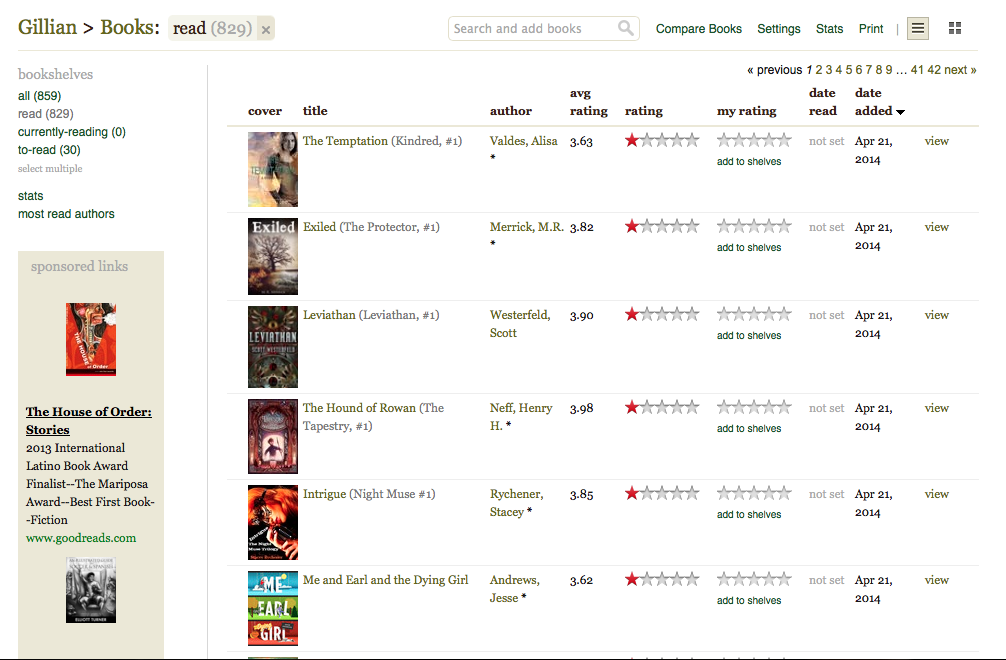Open the Leviathan book cover
Image resolution: width=1006 pixels, height=660 pixels.
click(x=273, y=347)
